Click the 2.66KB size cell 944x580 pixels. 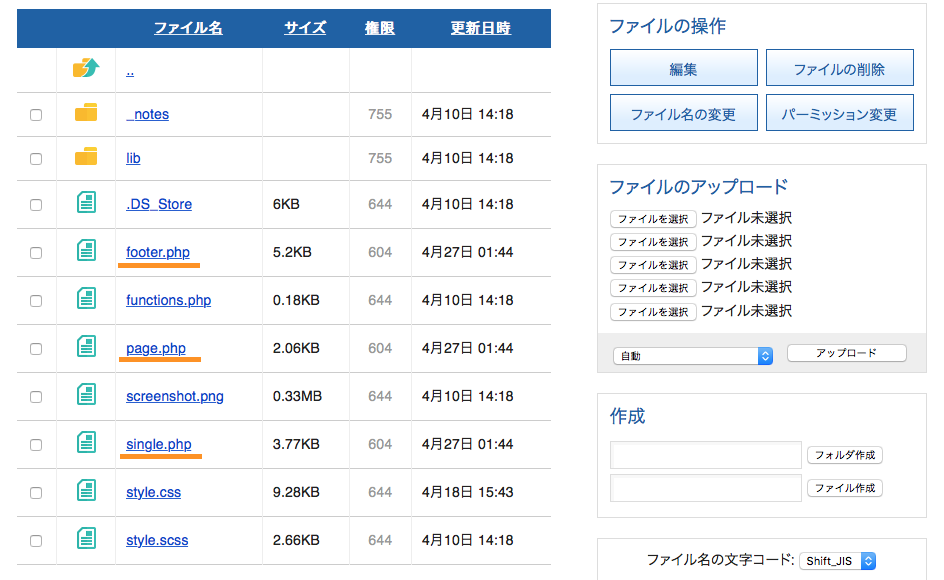(296, 540)
